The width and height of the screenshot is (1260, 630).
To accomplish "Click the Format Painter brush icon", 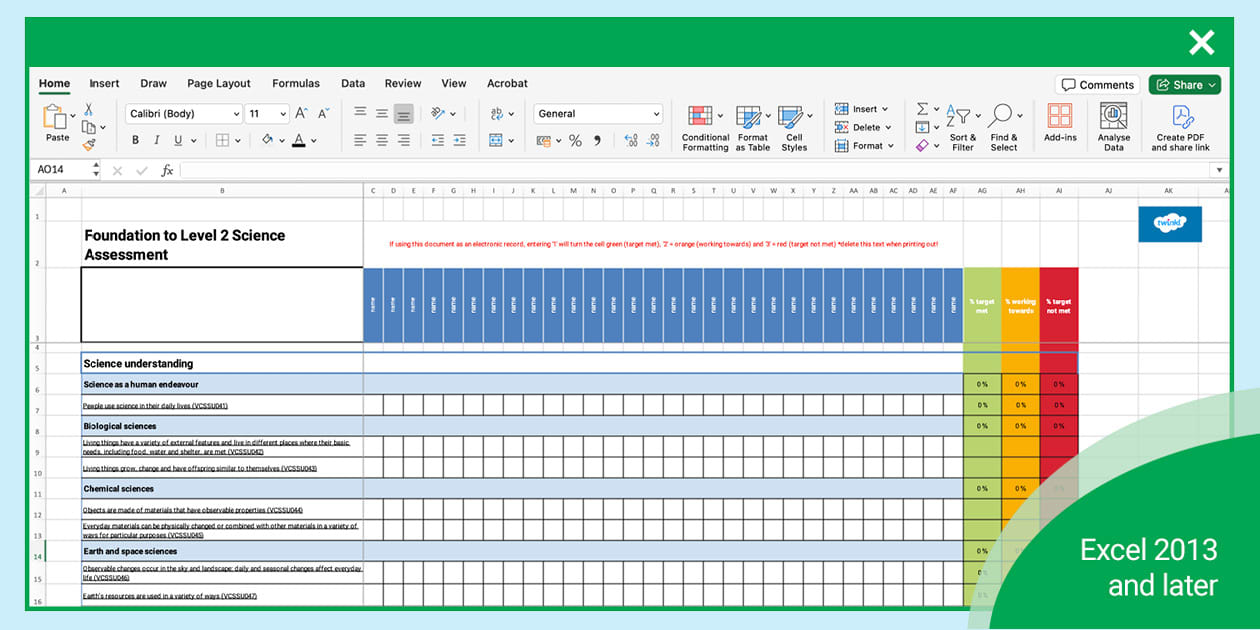I will tap(88, 145).
